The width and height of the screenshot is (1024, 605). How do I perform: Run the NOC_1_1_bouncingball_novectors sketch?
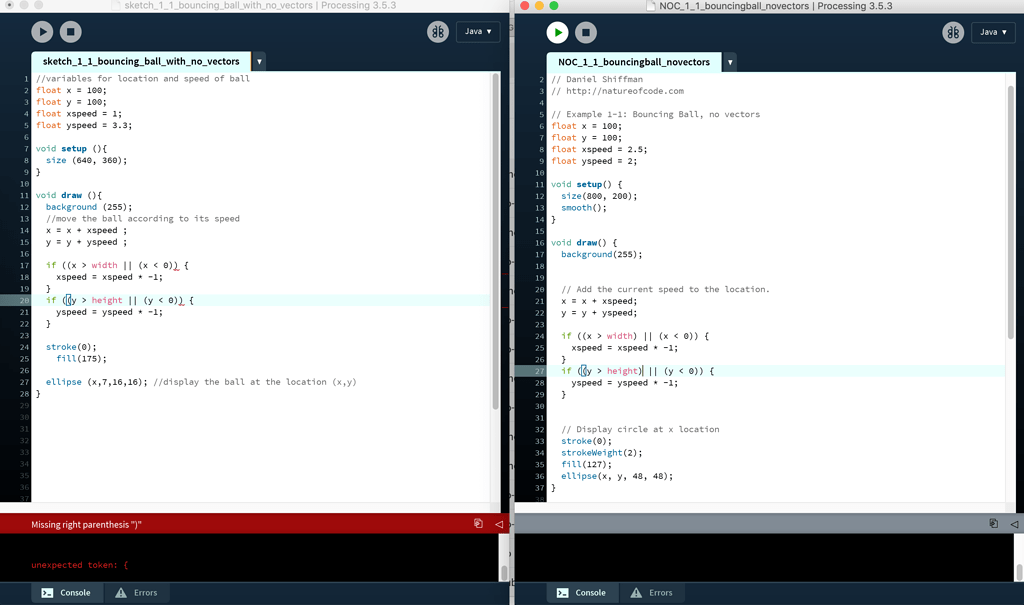pyautogui.click(x=557, y=32)
